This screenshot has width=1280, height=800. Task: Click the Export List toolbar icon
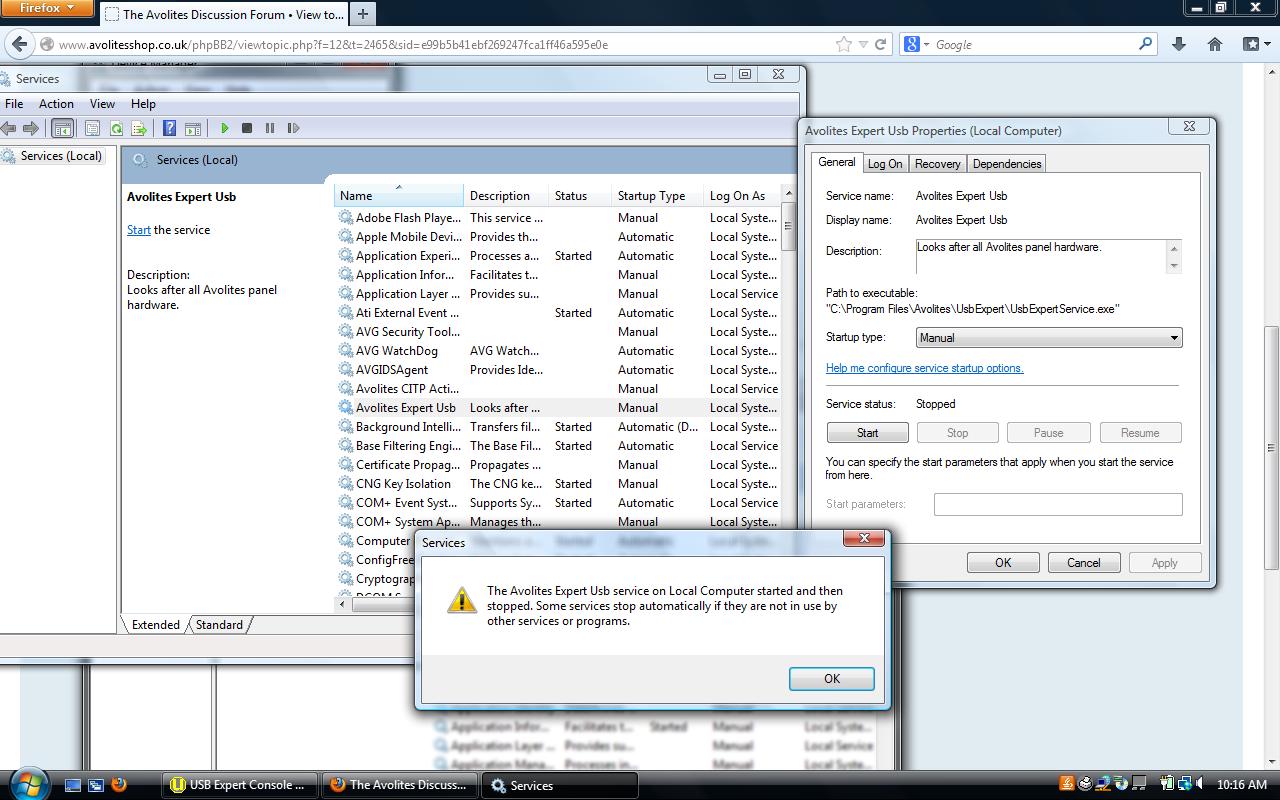(139, 128)
